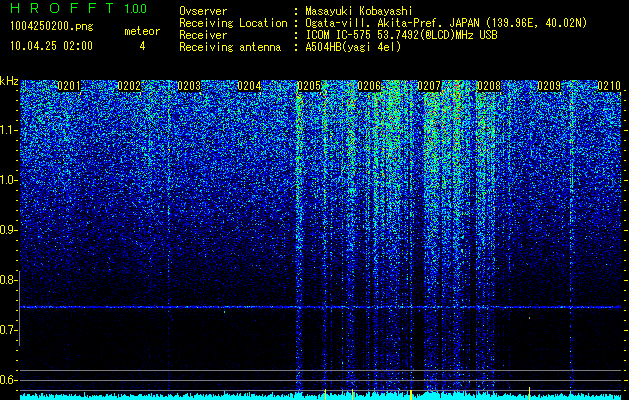Screen dimensions: 629x400
Task: Select observer name Masayuki Kobayashi
Action: (x=359, y=11)
